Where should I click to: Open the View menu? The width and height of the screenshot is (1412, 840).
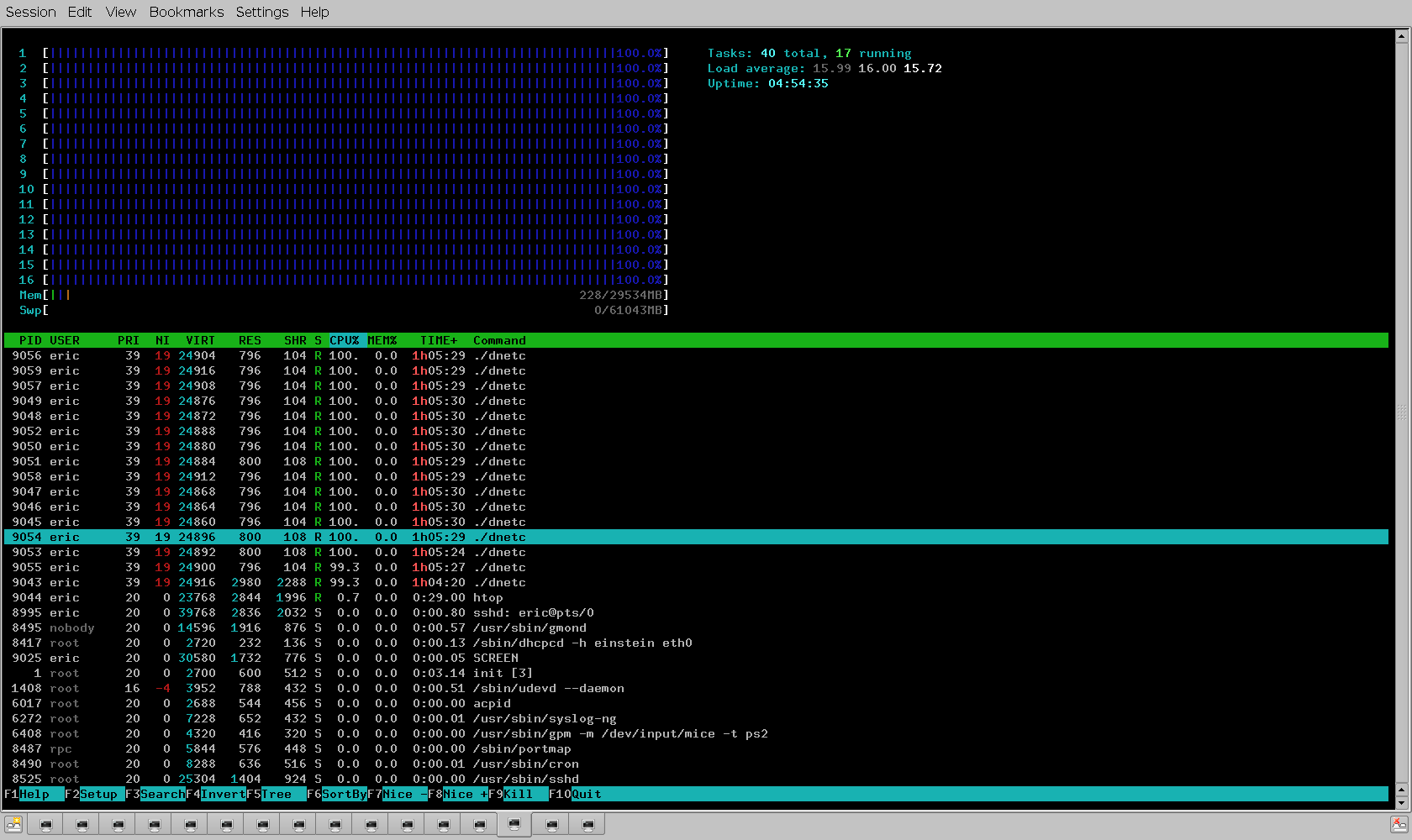120,12
